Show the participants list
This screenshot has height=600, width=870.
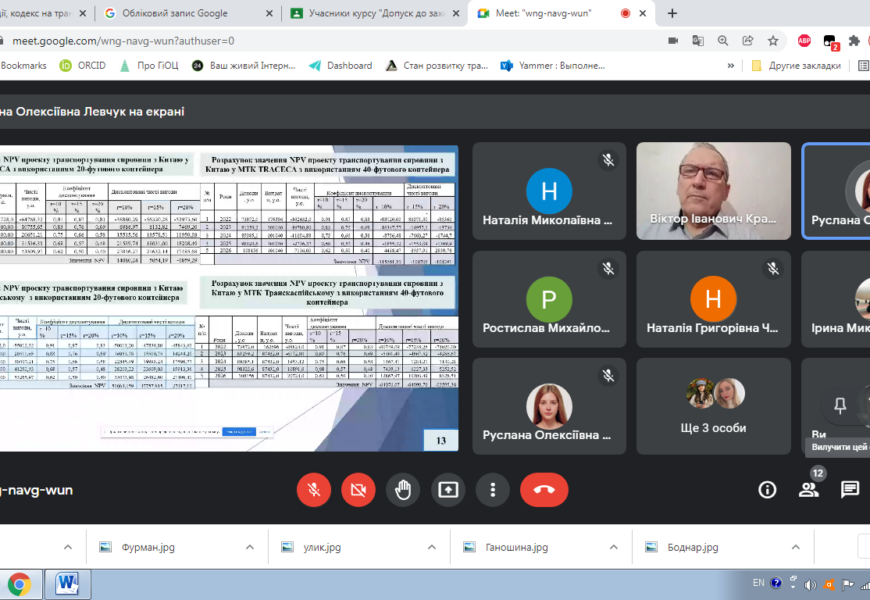point(808,489)
